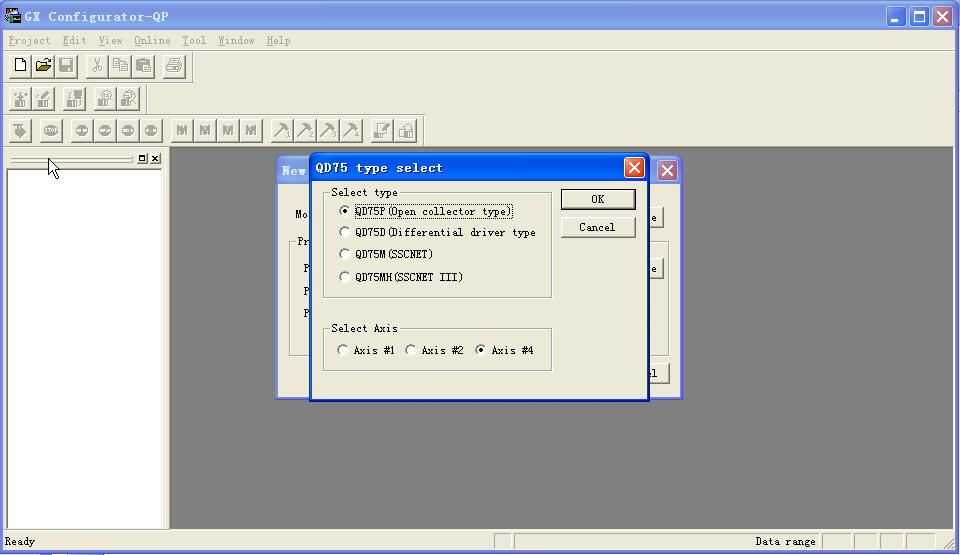Open the Project menu
This screenshot has width=960, height=555.
pos(29,41)
